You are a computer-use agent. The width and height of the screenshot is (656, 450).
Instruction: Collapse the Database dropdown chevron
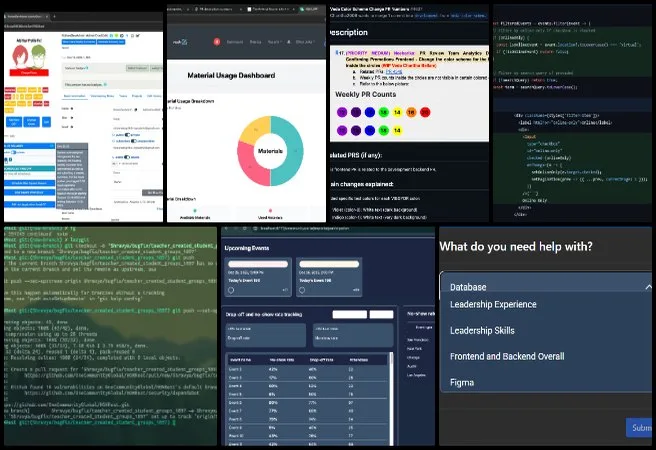point(648,287)
